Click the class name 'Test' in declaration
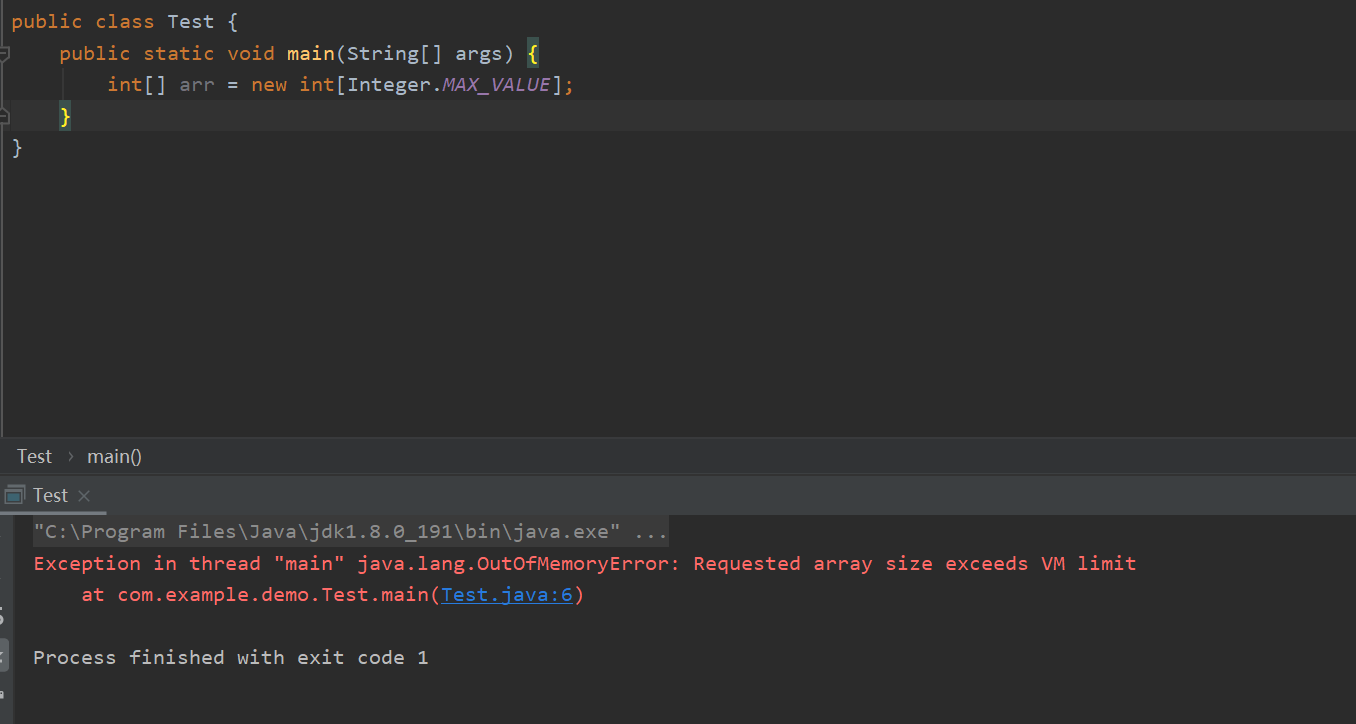This screenshot has height=724, width=1356. point(191,21)
